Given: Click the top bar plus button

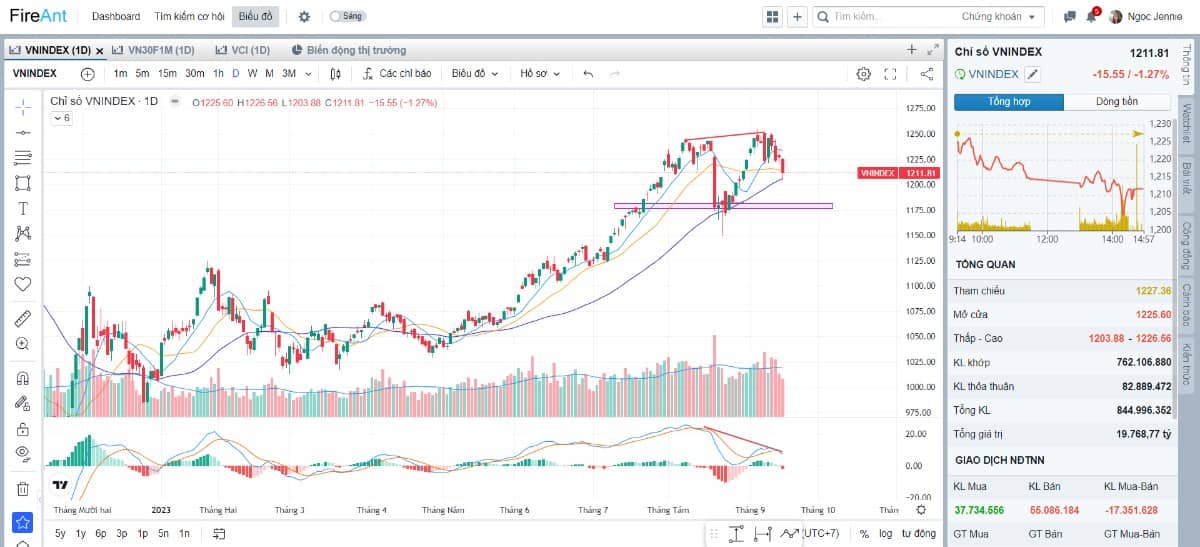Looking at the screenshot, I should pos(797,16).
